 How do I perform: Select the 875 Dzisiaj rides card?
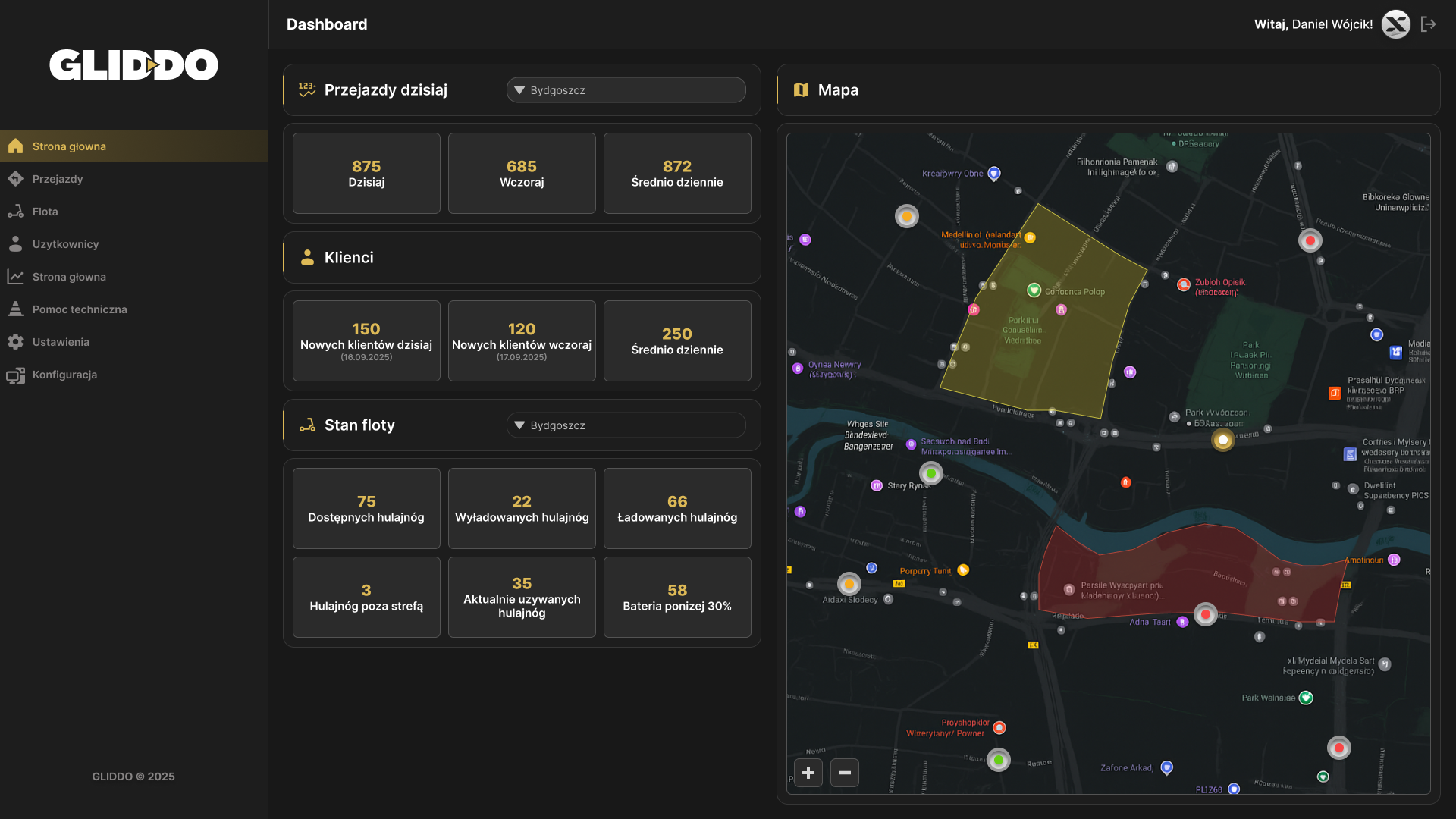click(x=366, y=174)
